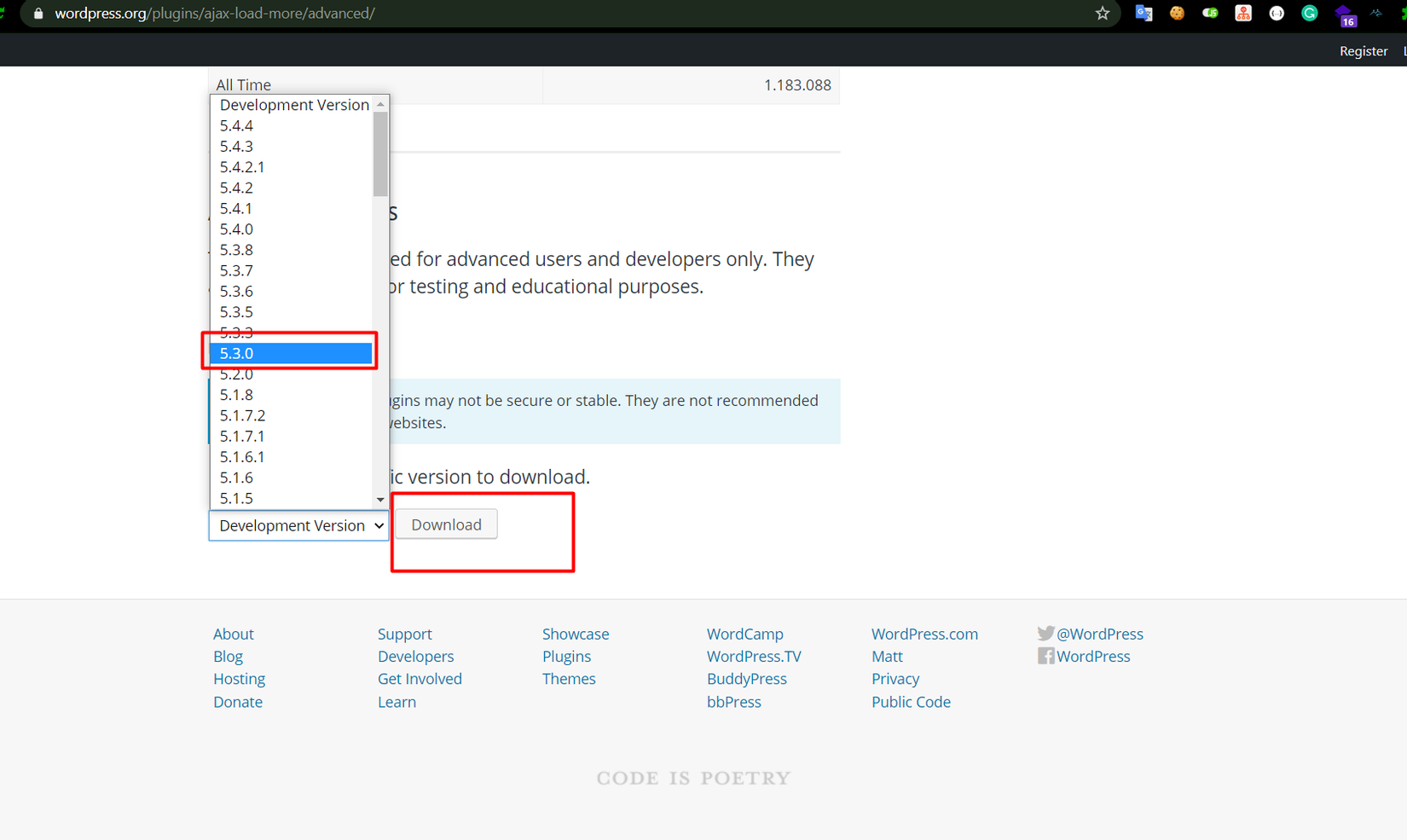Open the Google Translate extension
1407x840 pixels.
(1144, 14)
